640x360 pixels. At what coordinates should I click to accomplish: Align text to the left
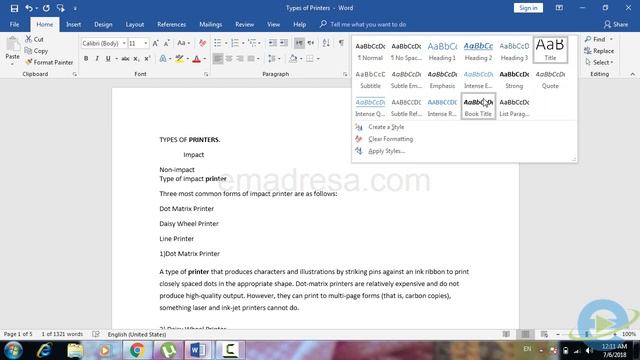click(x=218, y=59)
